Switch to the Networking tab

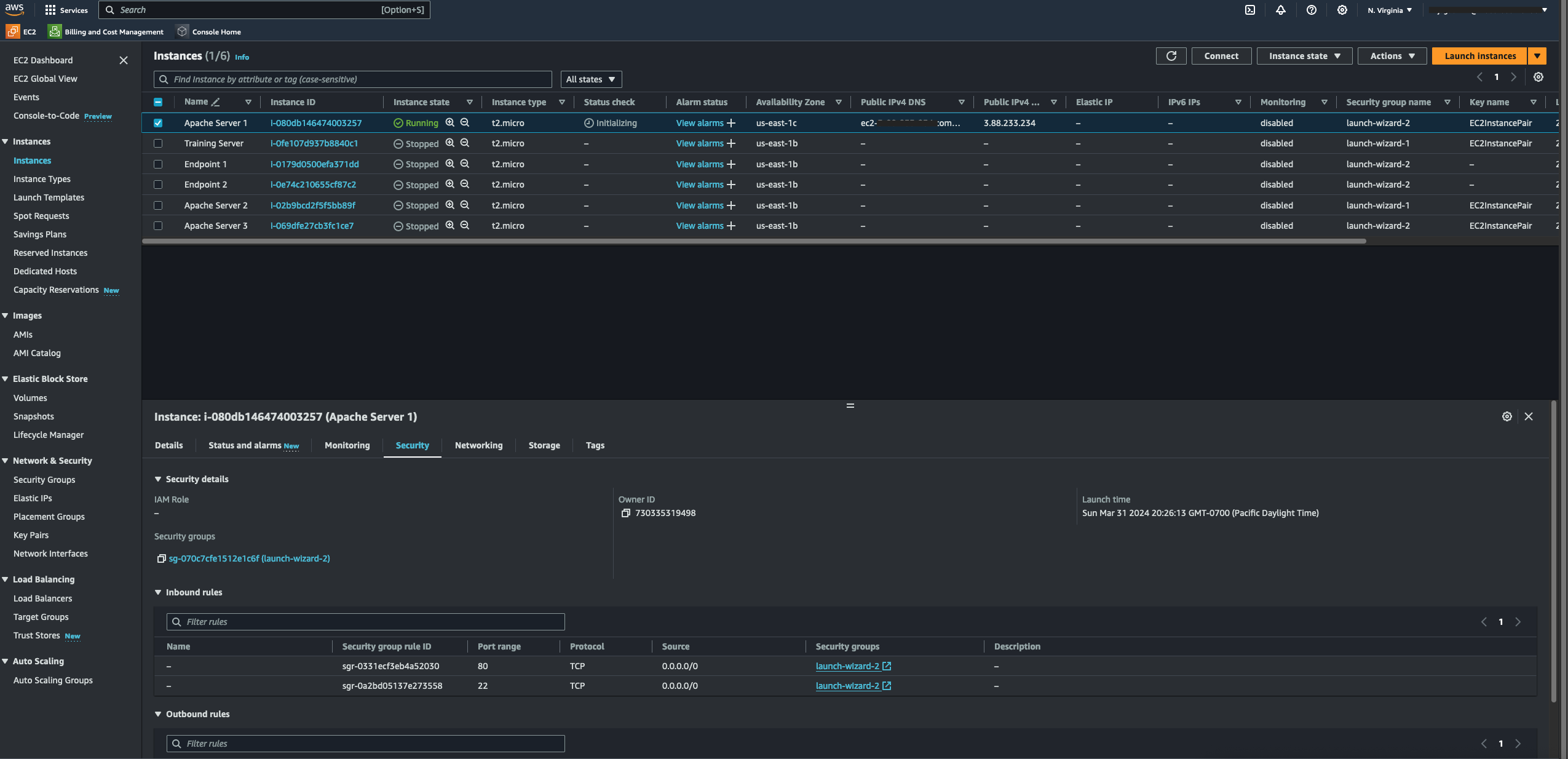point(478,445)
